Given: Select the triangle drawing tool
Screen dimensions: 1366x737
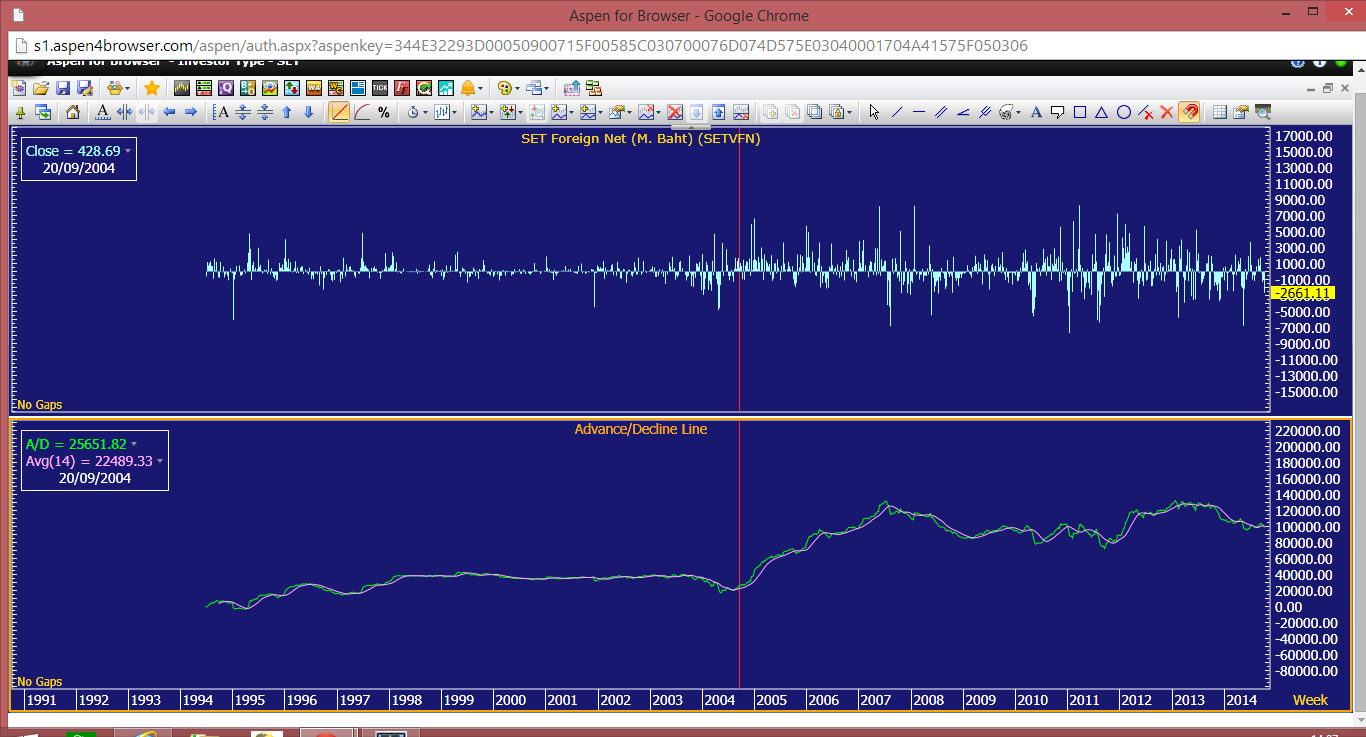Looking at the screenshot, I should 1102,112.
